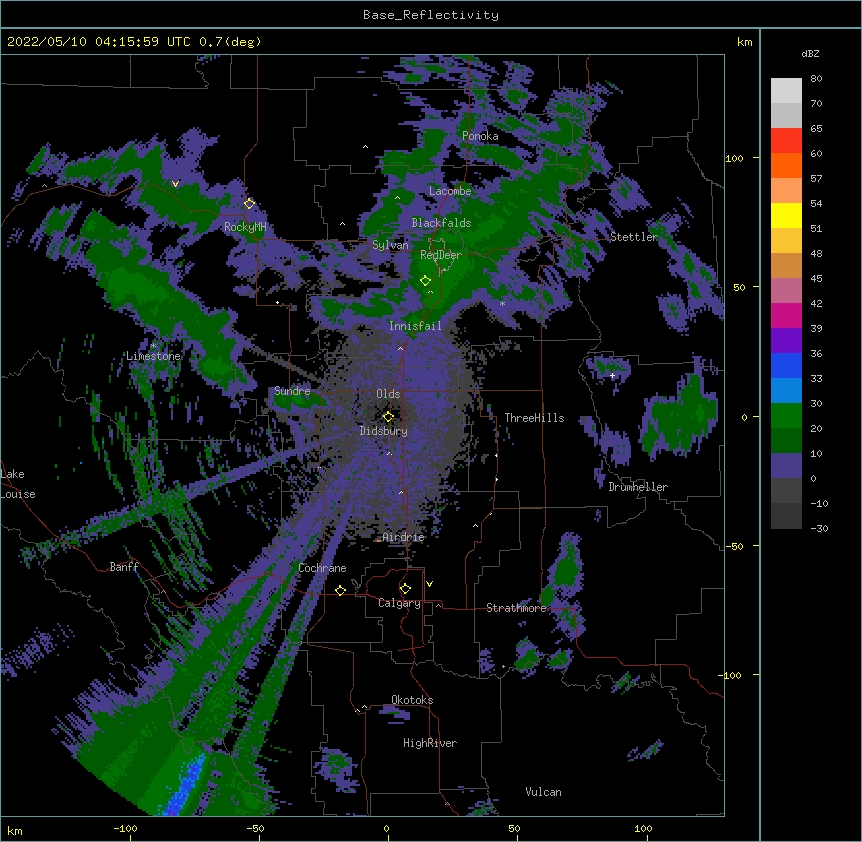Click the Limestone label
The image size is (862, 842).
[x=153, y=356]
